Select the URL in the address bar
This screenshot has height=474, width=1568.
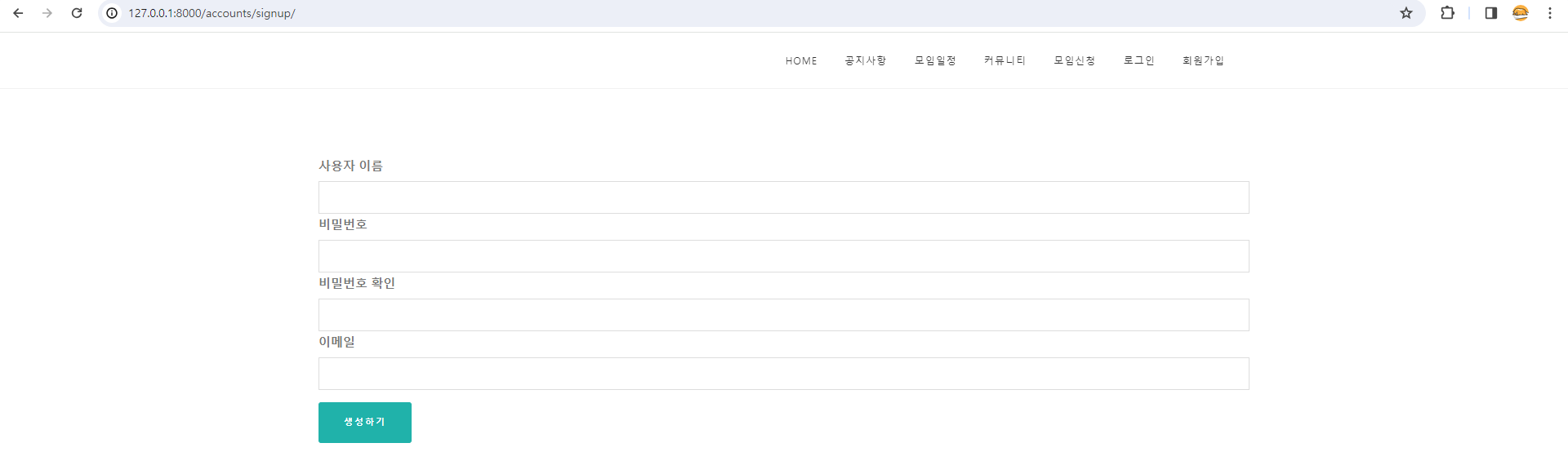coord(212,14)
